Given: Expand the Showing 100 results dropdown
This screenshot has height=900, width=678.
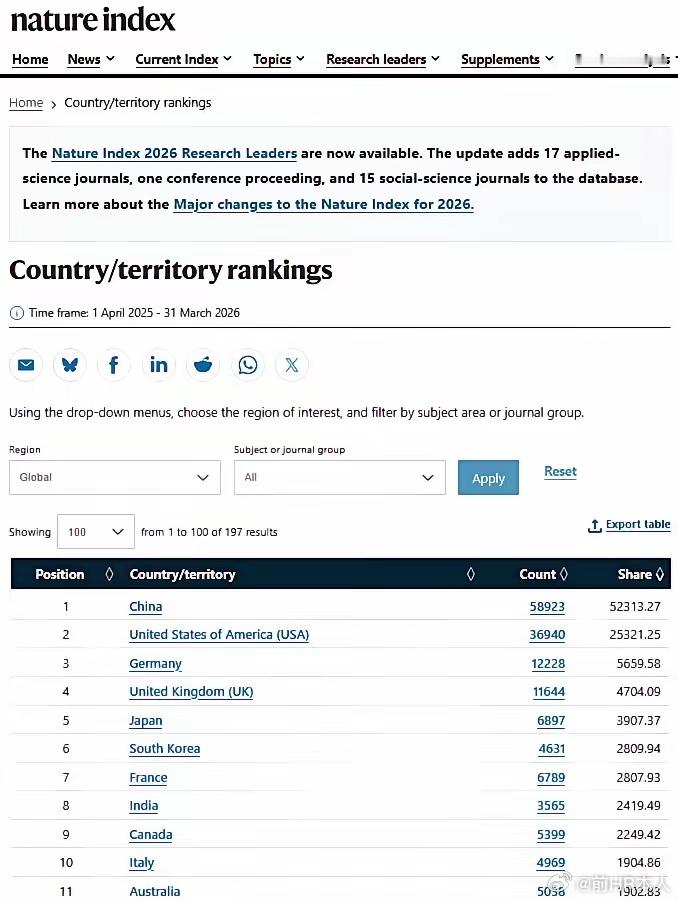Looking at the screenshot, I should [96, 532].
